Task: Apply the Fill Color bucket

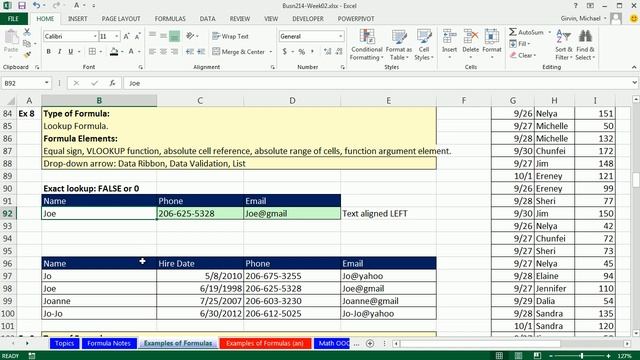Action: [x=114, y=51]
